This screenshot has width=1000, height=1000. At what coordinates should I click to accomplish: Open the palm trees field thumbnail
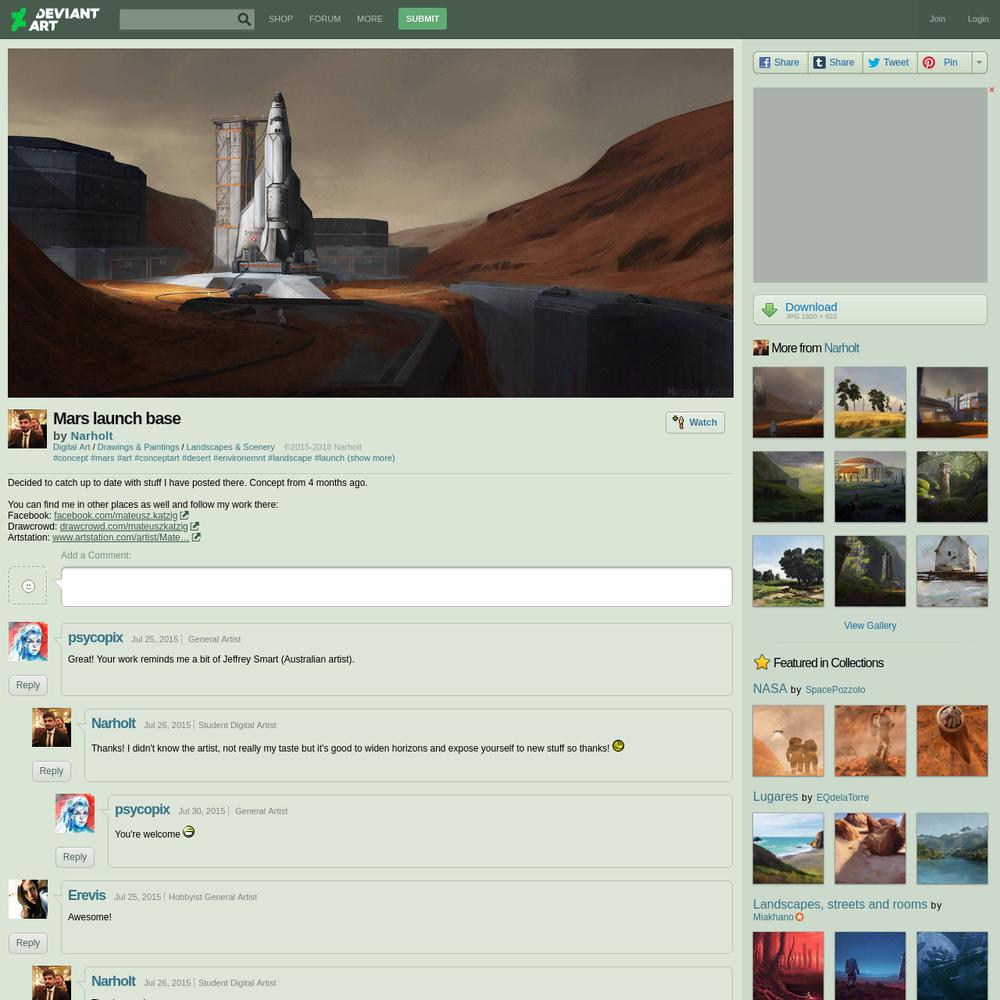tap(870, 402)
